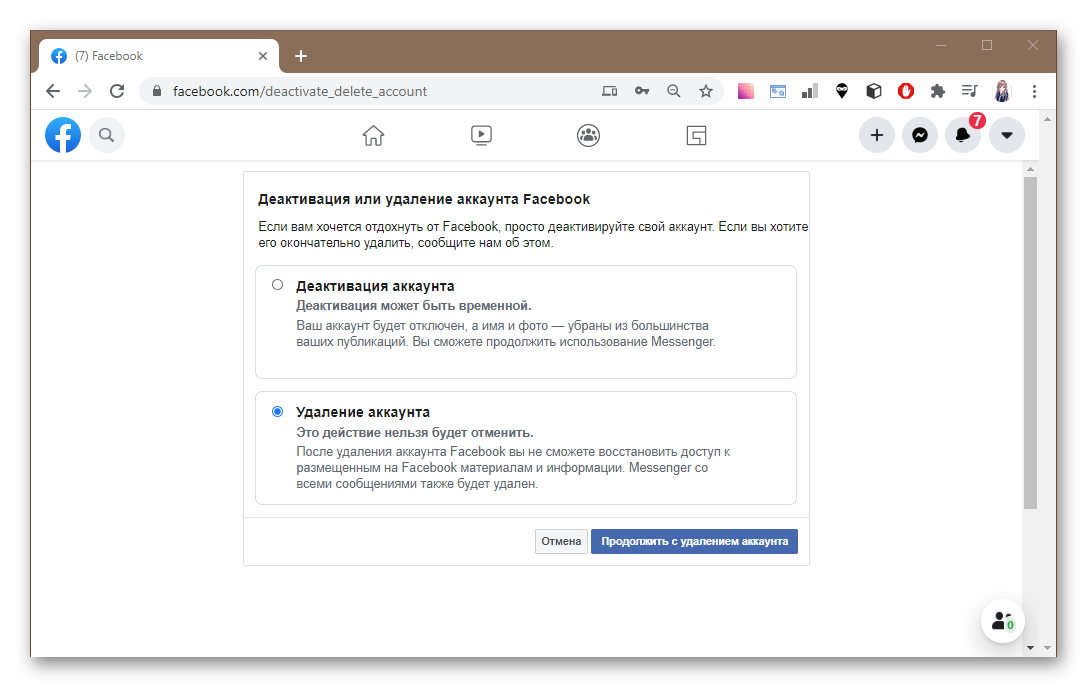
Task: Click the inner scrollbar up arrow
Action: [x=1030, y=169]
